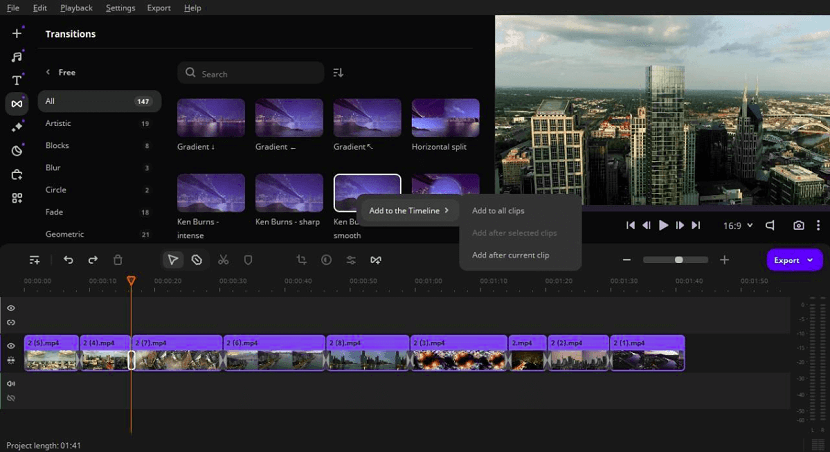
Task: Step forward one frame
Action: coord(680,225)
